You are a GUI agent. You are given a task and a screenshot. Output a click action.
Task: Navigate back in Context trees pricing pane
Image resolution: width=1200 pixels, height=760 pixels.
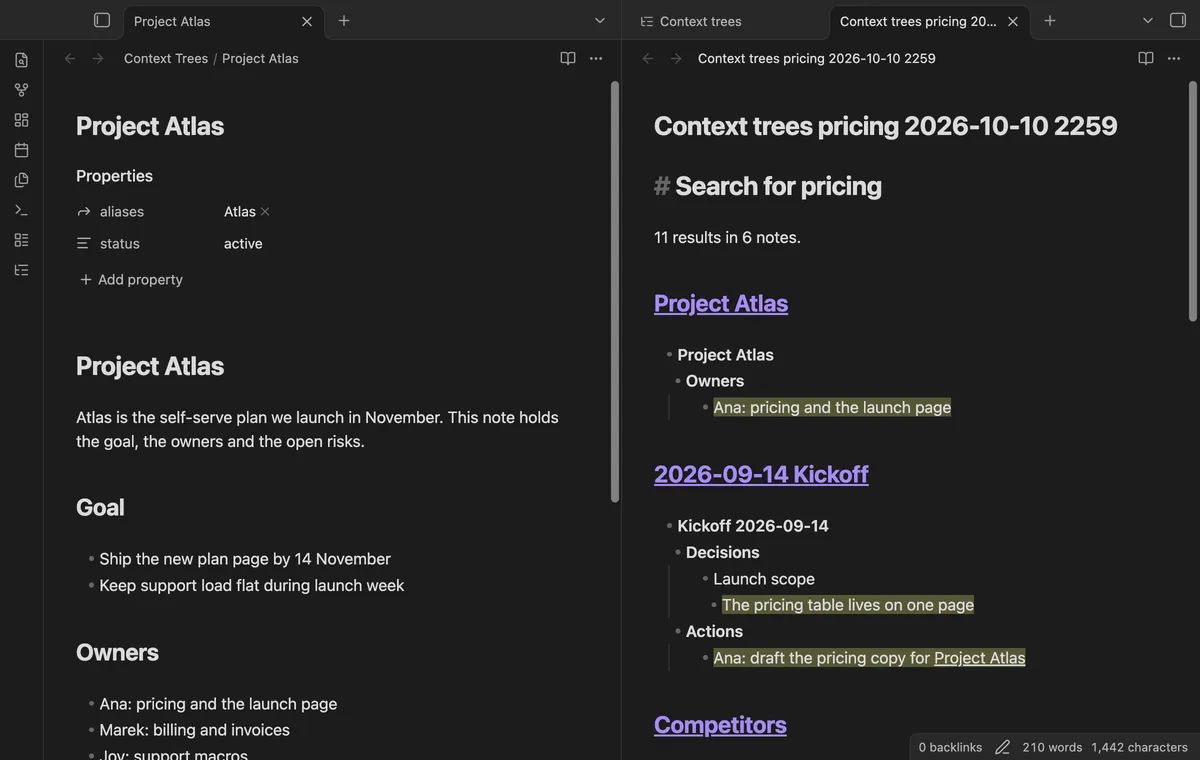pyautogui.click(x=648, y=58)
